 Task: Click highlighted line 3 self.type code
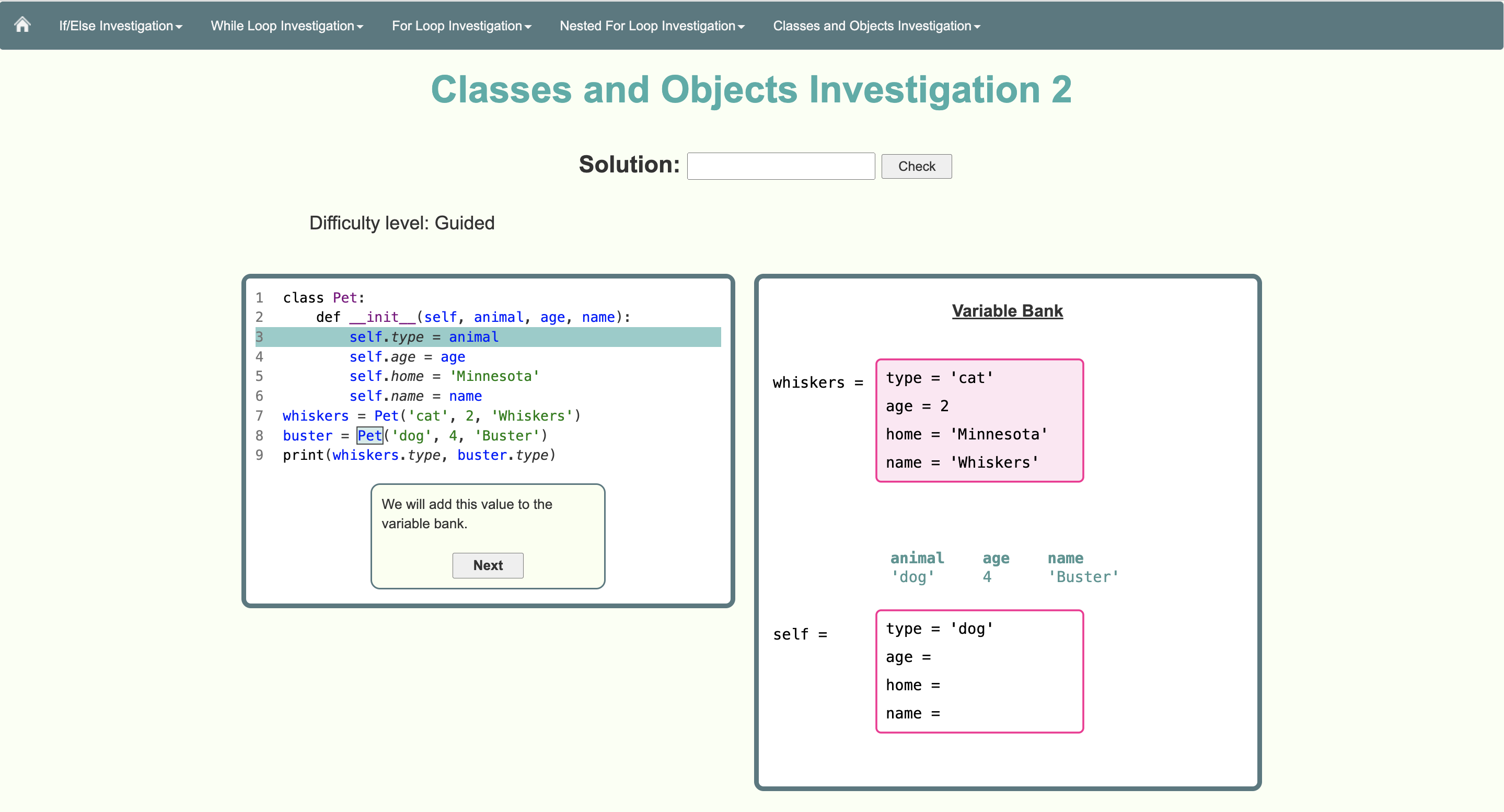(x=423, y=337)
